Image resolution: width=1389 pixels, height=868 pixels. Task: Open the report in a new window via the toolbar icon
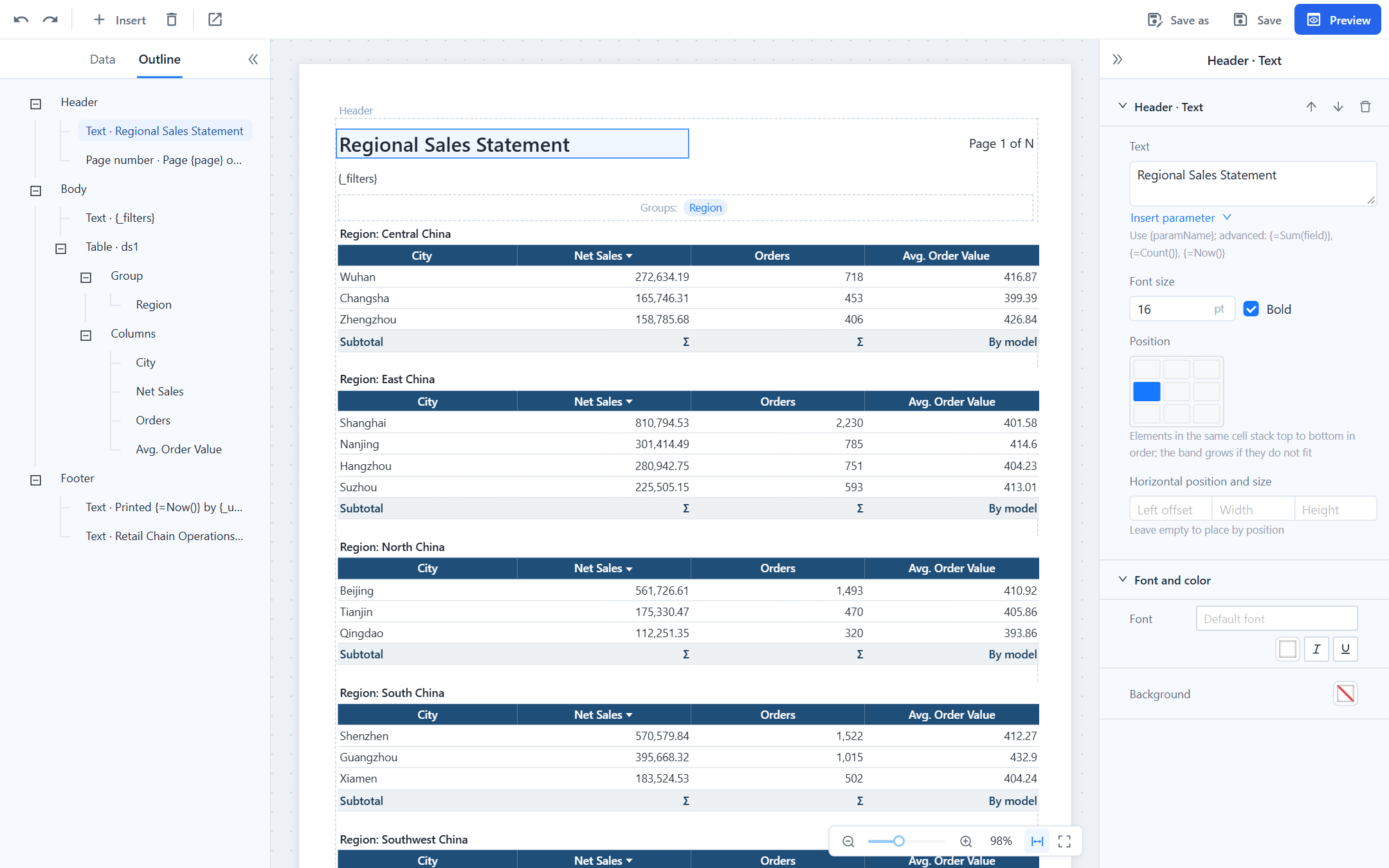pos(215,20)
